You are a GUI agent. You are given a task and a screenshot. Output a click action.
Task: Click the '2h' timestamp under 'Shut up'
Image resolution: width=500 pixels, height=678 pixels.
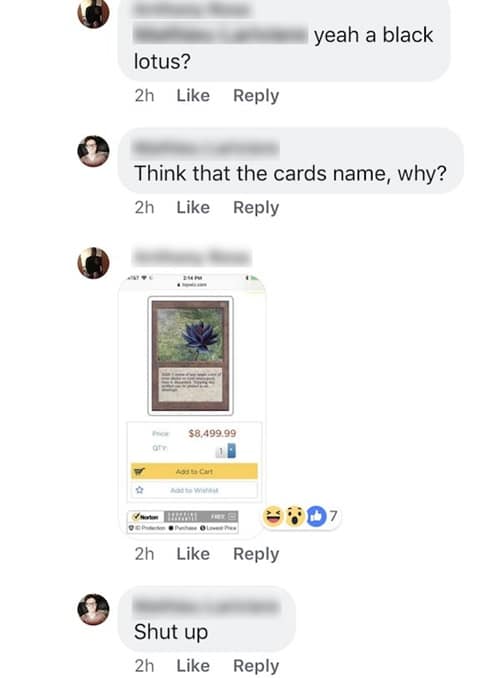coord(144,666)
